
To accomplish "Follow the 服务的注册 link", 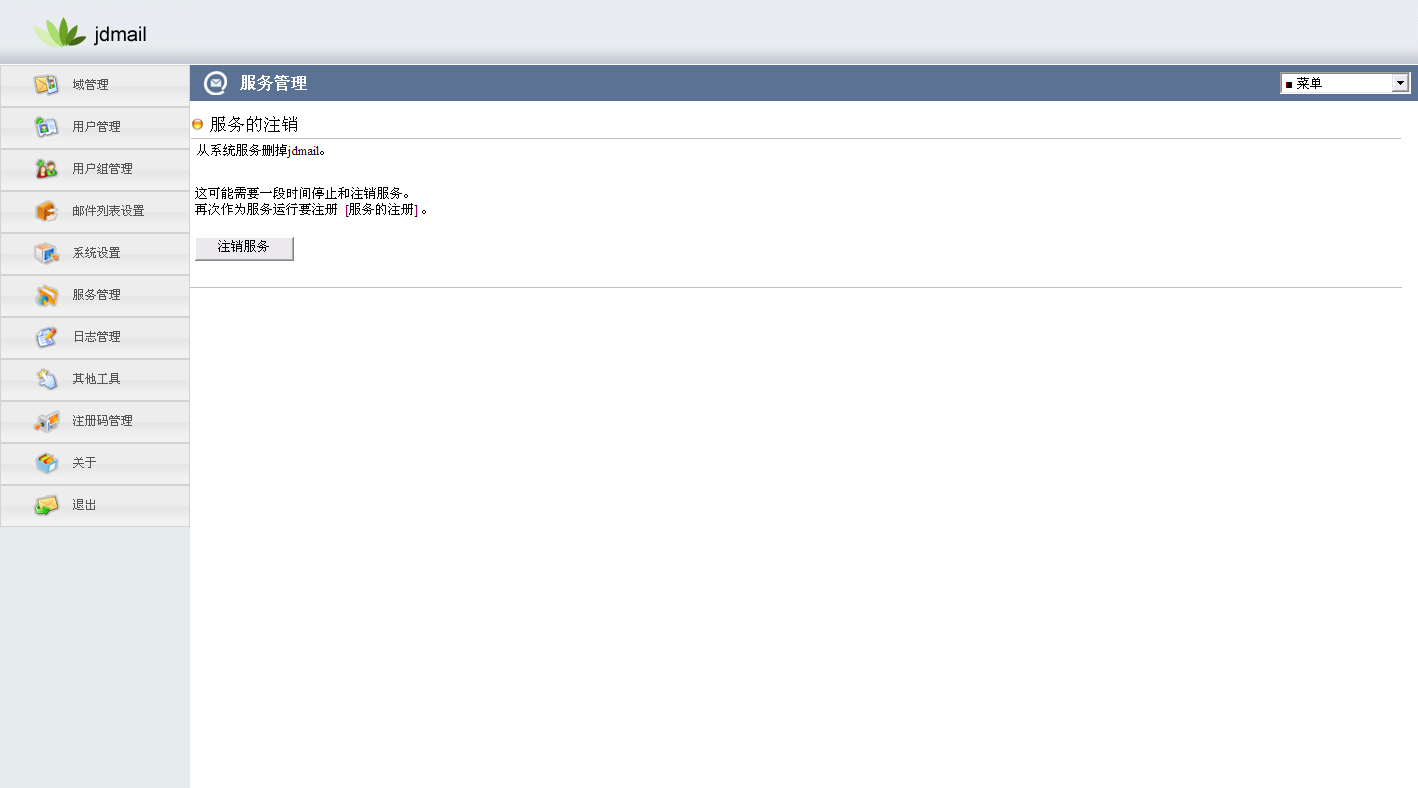I will click(381, 210).
